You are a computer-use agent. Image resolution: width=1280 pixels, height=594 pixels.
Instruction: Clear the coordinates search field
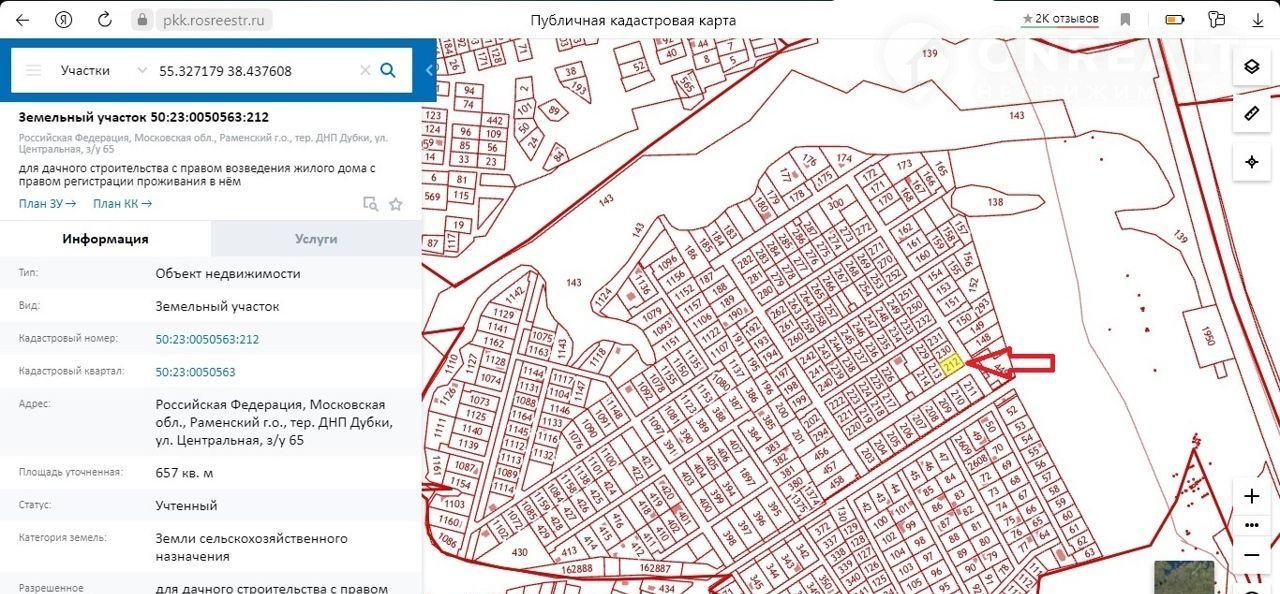click(x=365, y=71)
